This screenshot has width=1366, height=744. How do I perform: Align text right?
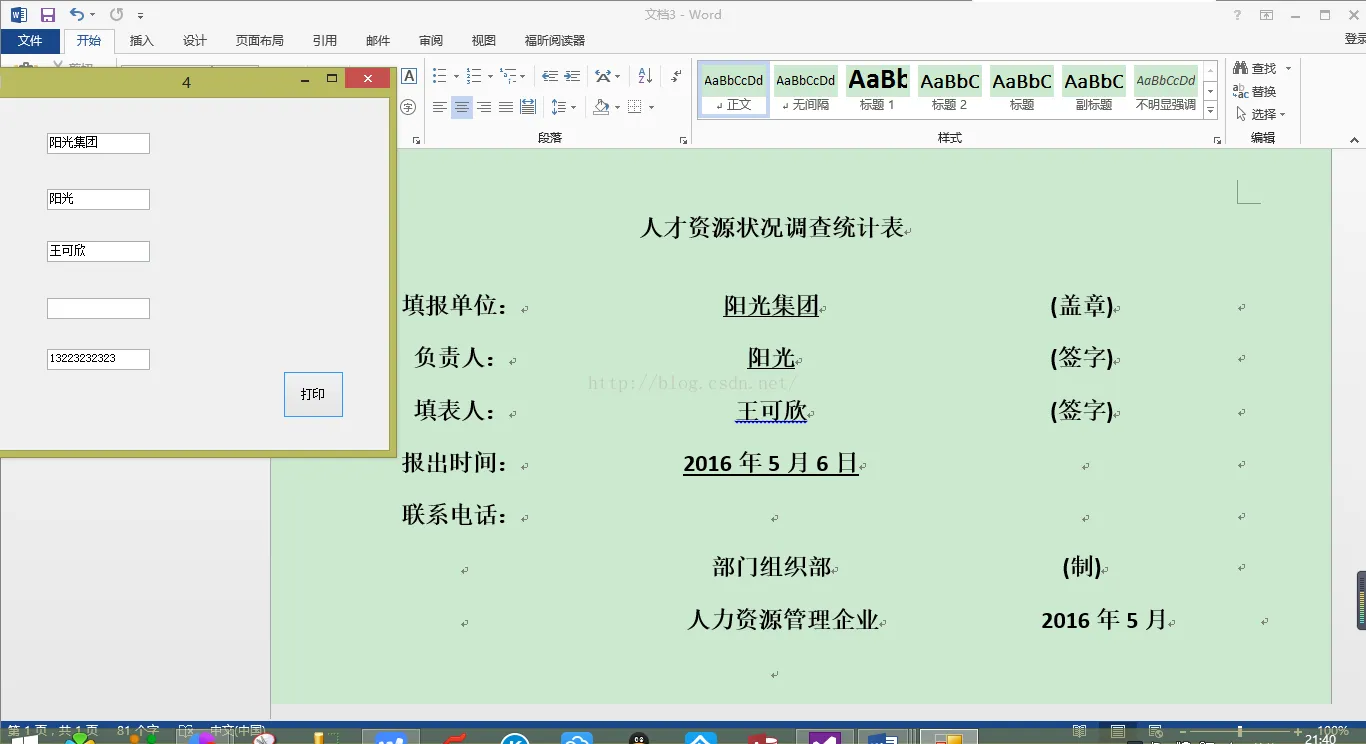[484, 107]
